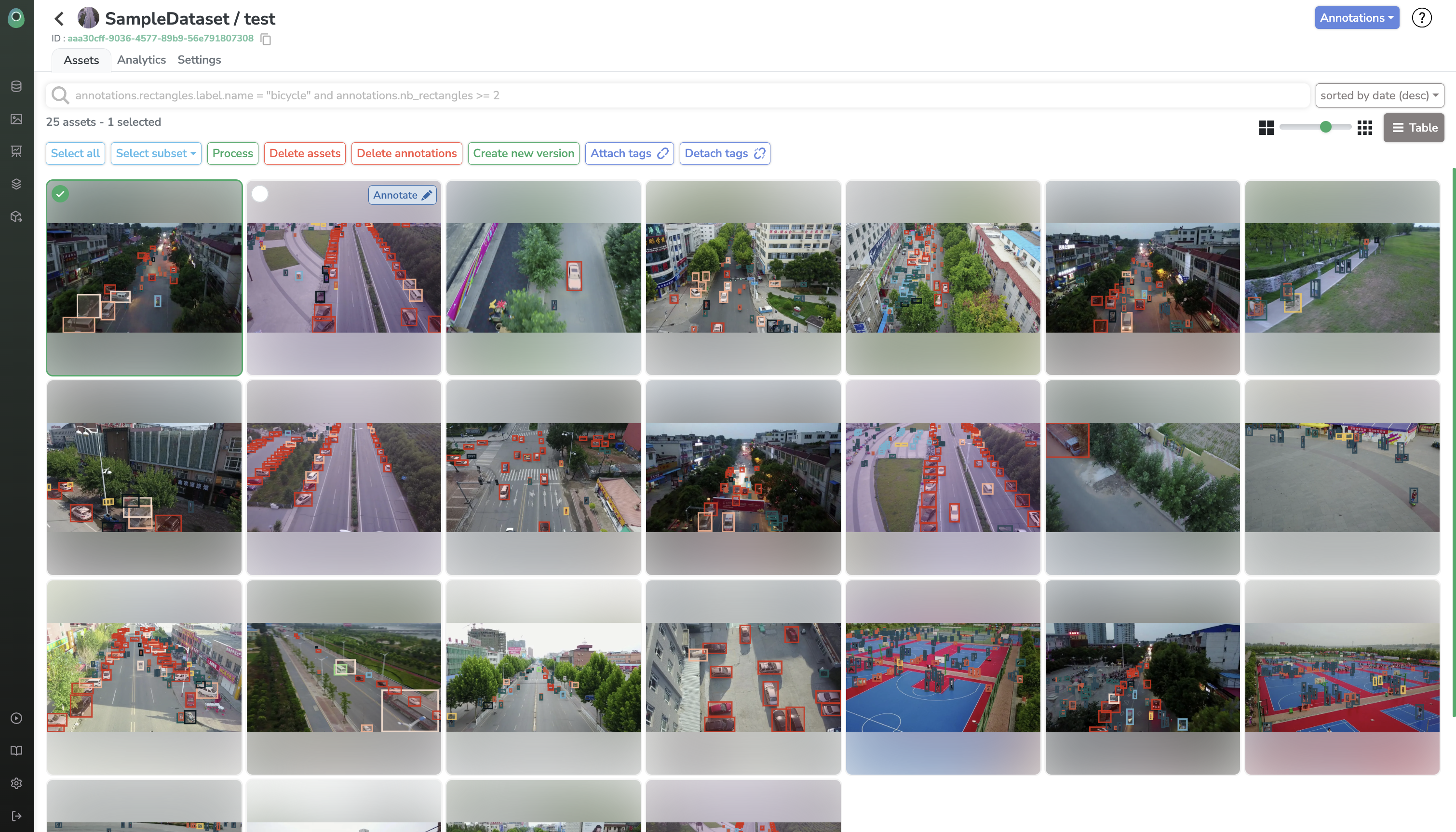
Task: Open the sorted by date (desc) dropdown
Action: click(x=1379, y=95)
